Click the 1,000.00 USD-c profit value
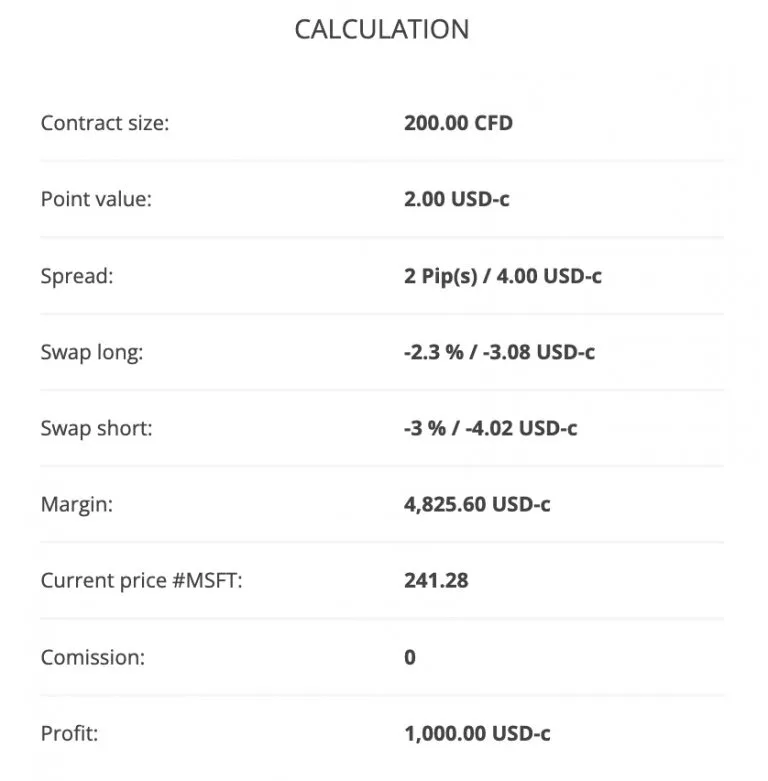 click(477, 733)
